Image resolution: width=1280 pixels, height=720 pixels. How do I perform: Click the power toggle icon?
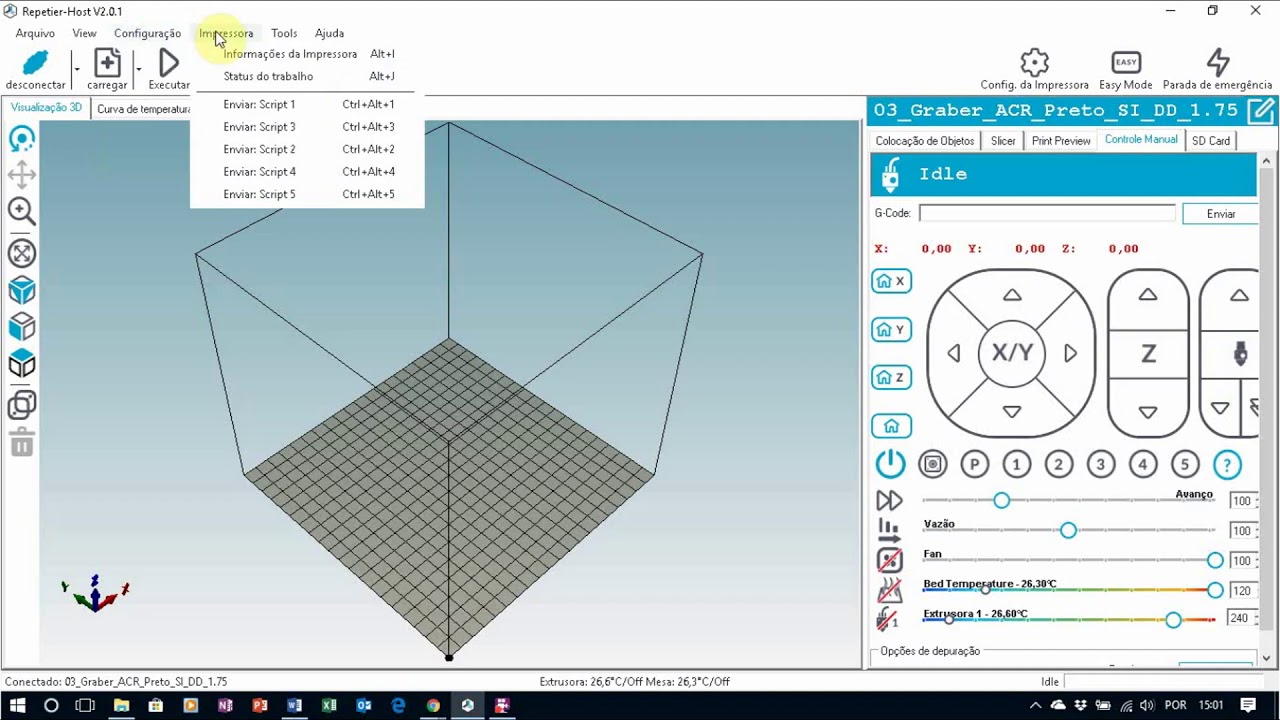[890, 464]
